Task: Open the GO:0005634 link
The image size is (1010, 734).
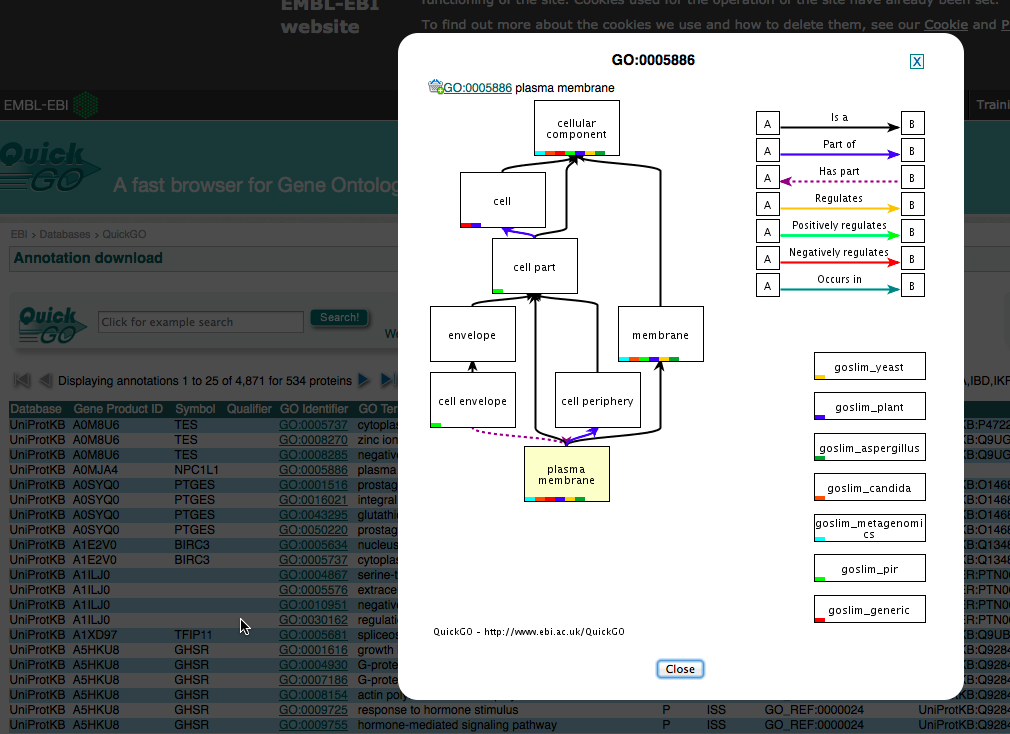Action: [313, 545]
